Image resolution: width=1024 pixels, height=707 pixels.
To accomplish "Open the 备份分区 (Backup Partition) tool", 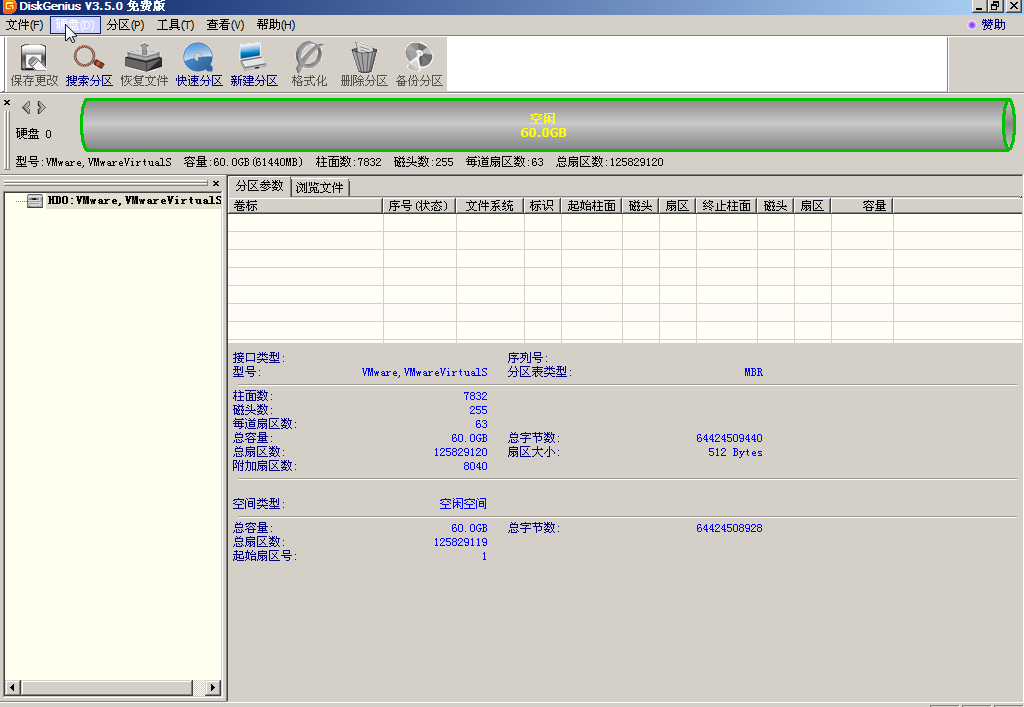I will [x=419, y=64].
